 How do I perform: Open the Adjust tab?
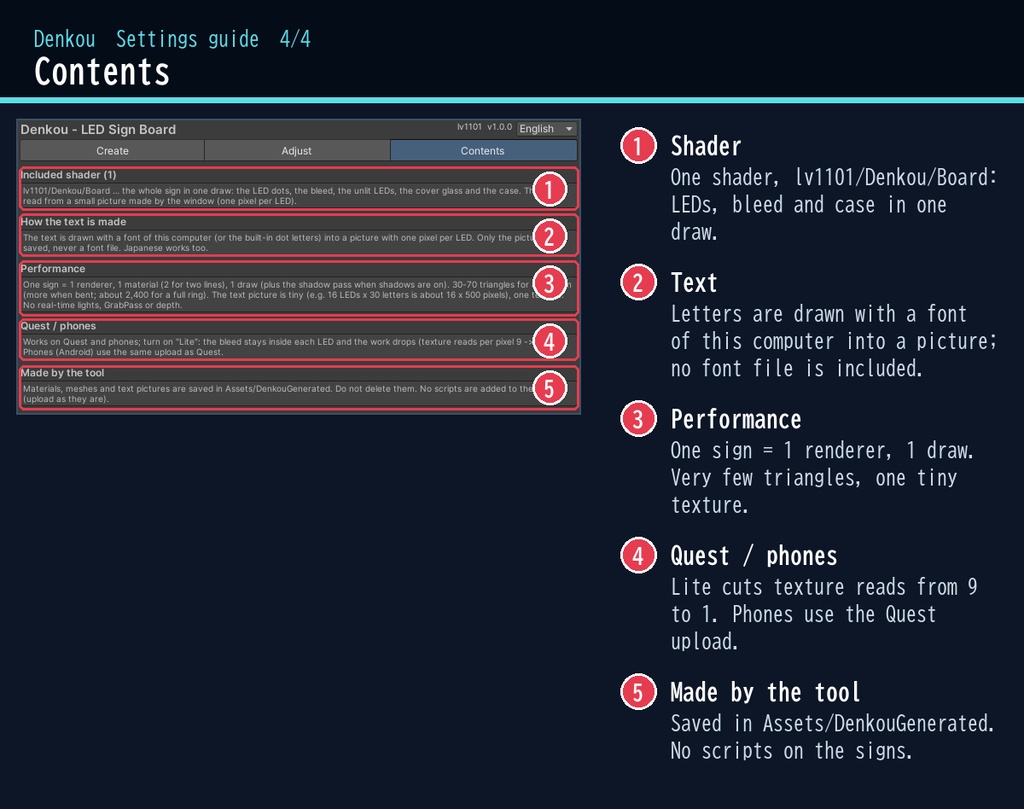point(296,151)
